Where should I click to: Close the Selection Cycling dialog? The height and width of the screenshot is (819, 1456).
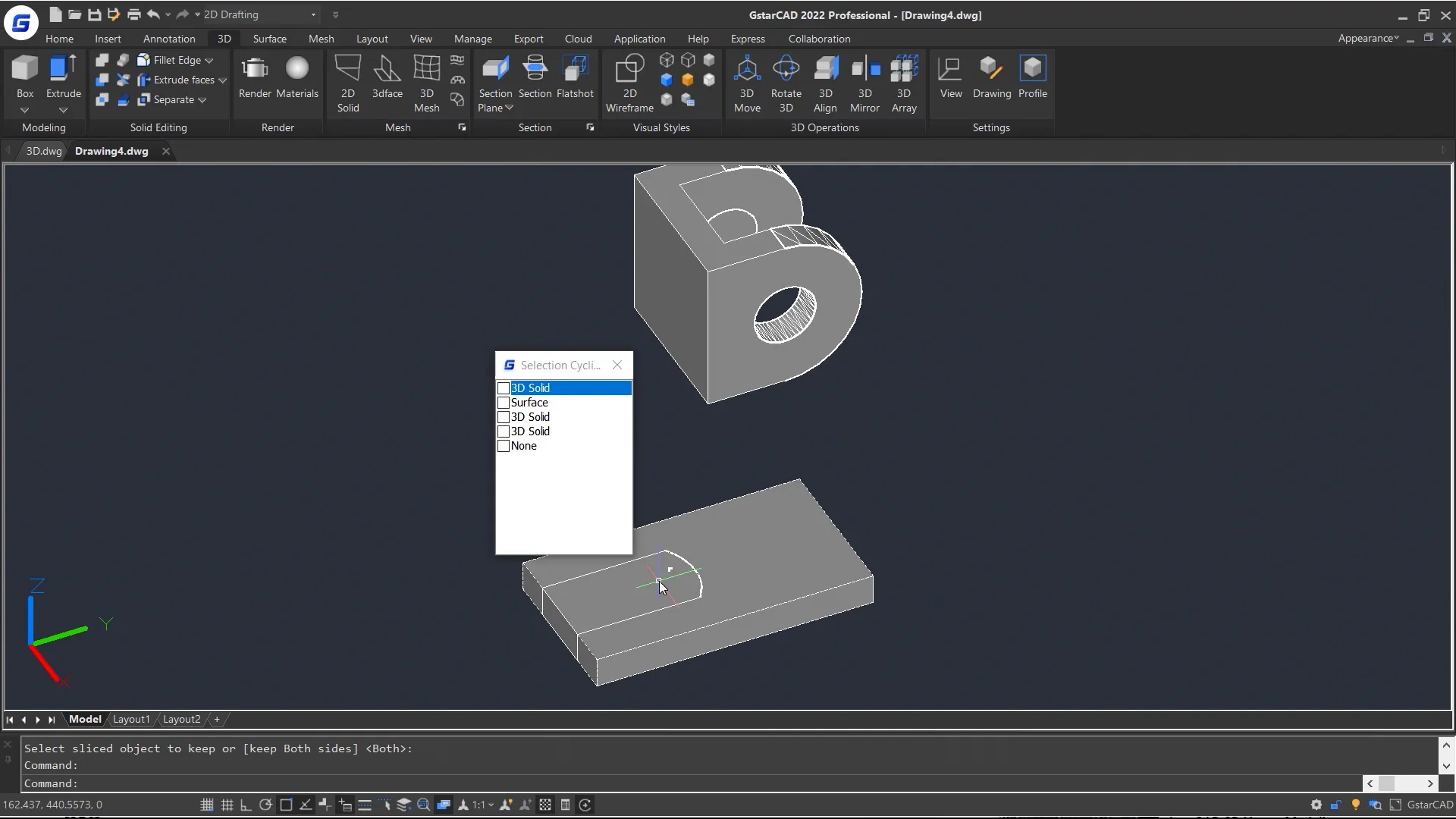[617, 365]
